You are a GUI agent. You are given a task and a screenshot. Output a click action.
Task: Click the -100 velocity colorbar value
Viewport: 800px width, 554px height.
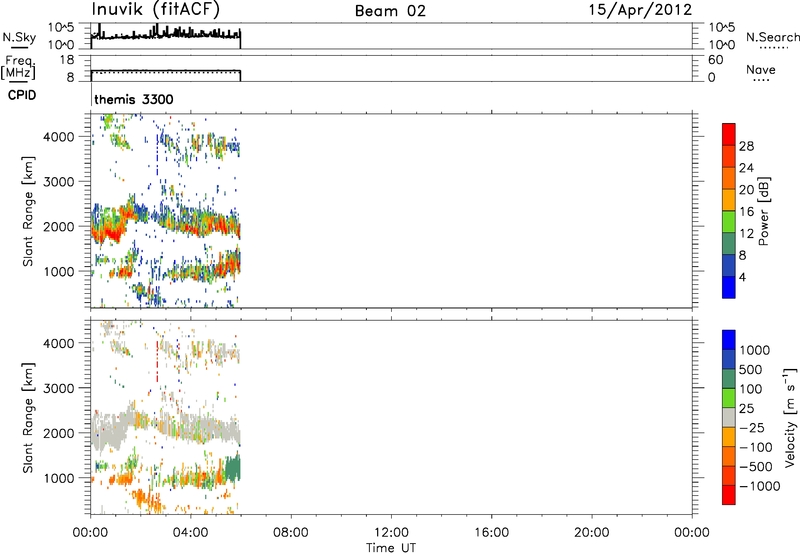click(756, 447)
